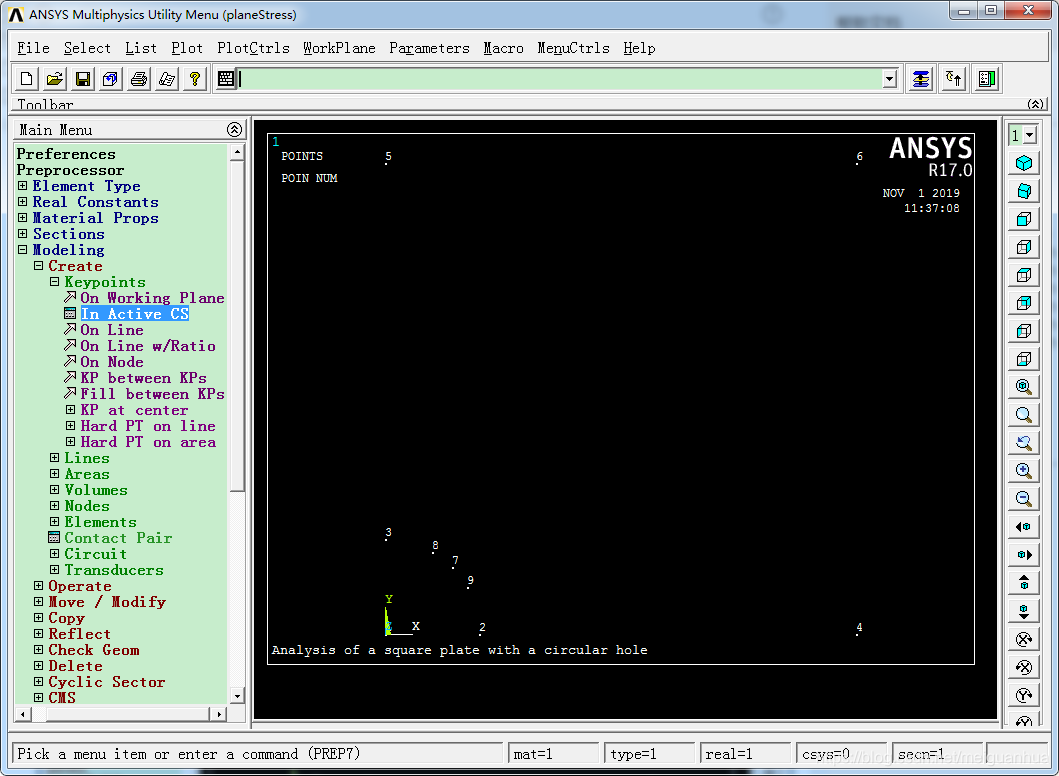Expand the Lines branch under Create
The image size is (1059, 776).
[55, 458]
